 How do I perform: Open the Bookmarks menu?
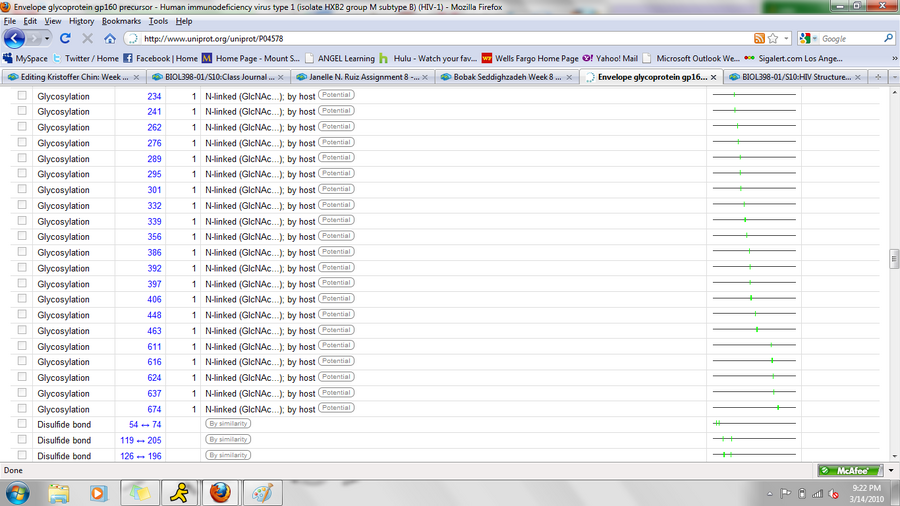[121, 21]
